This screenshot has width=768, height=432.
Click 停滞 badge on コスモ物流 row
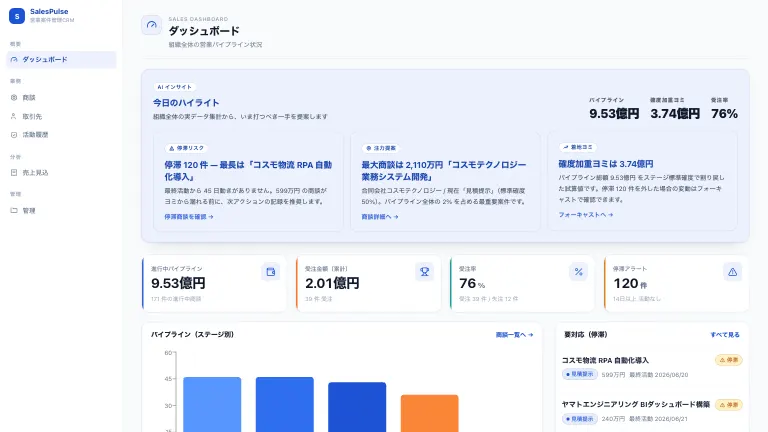click(729, 360)
